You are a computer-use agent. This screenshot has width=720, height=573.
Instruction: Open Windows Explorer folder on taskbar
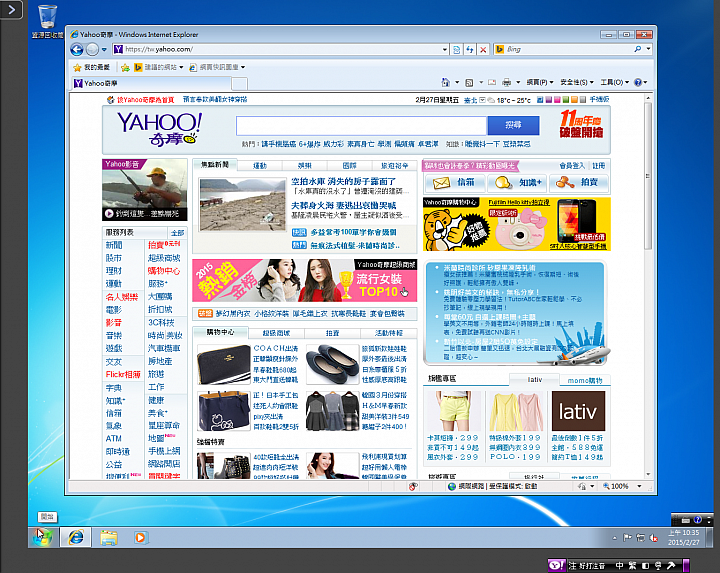(x=109, y=537)
